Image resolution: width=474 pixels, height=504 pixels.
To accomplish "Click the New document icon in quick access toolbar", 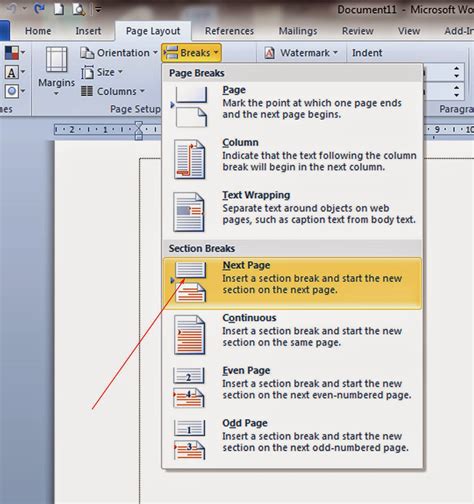I will click(x=59, y=9).
